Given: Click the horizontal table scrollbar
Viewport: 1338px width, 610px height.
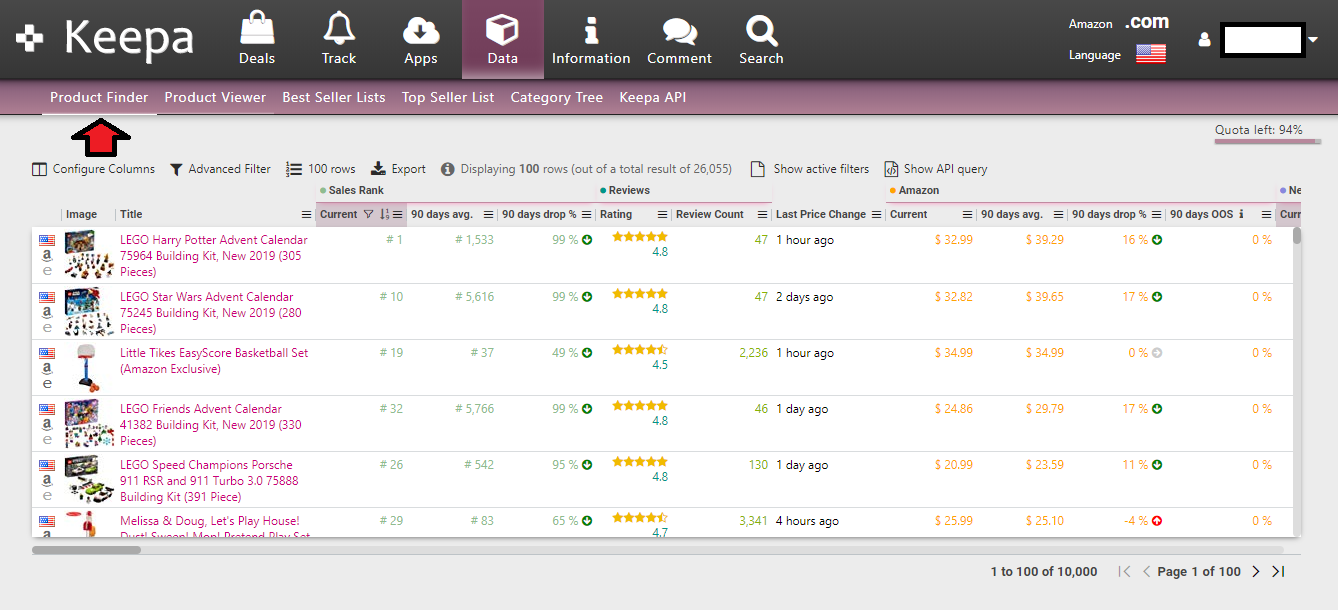Looking at the screenshot, I should pos(86,549).
